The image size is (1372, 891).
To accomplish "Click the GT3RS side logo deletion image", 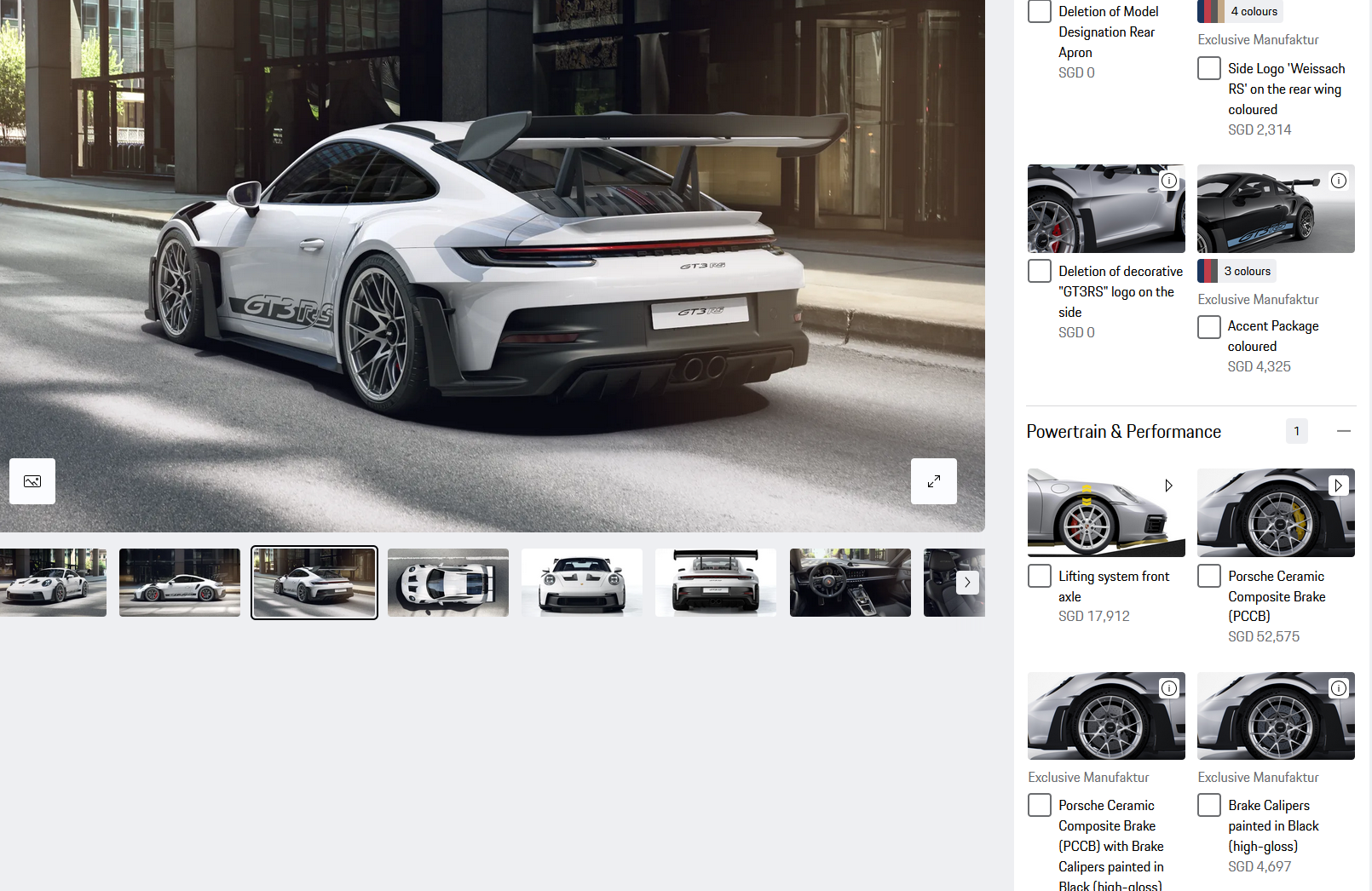I will 1106,209.
